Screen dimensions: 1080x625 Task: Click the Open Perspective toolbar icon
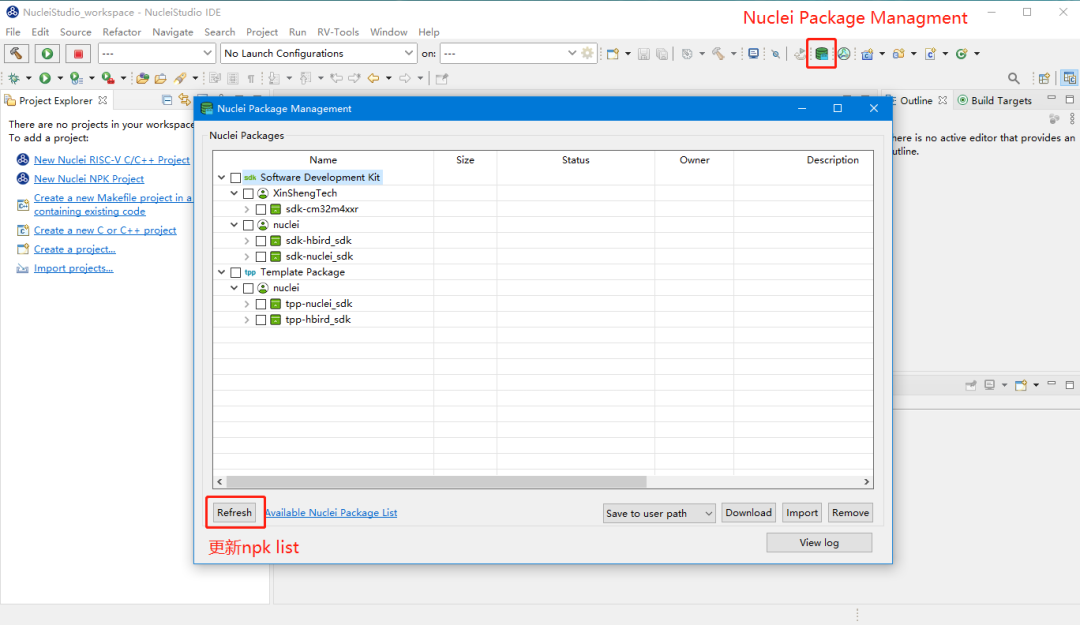click(1044, 78)
